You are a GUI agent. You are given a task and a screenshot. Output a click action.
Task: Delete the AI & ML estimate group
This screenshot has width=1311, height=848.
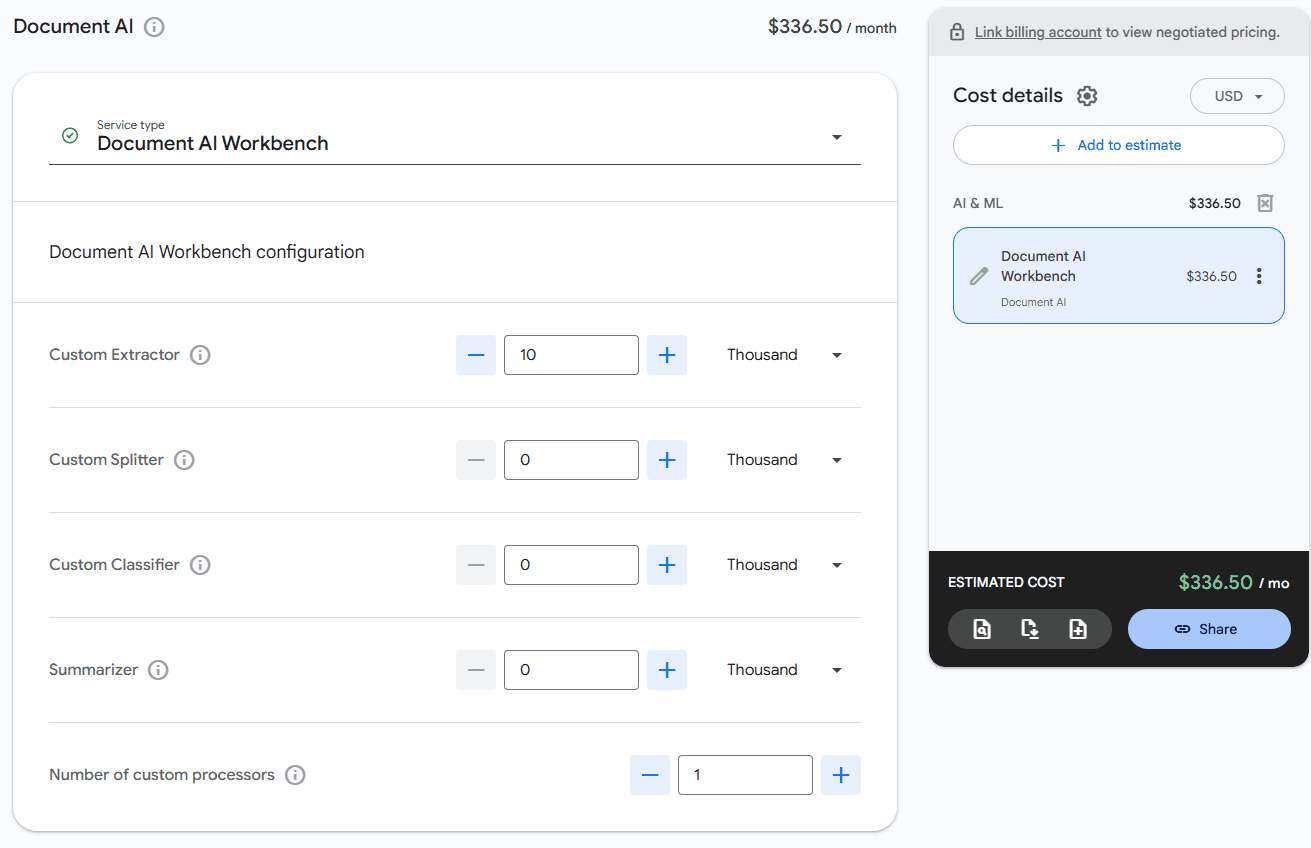(x=1264, y=202)
